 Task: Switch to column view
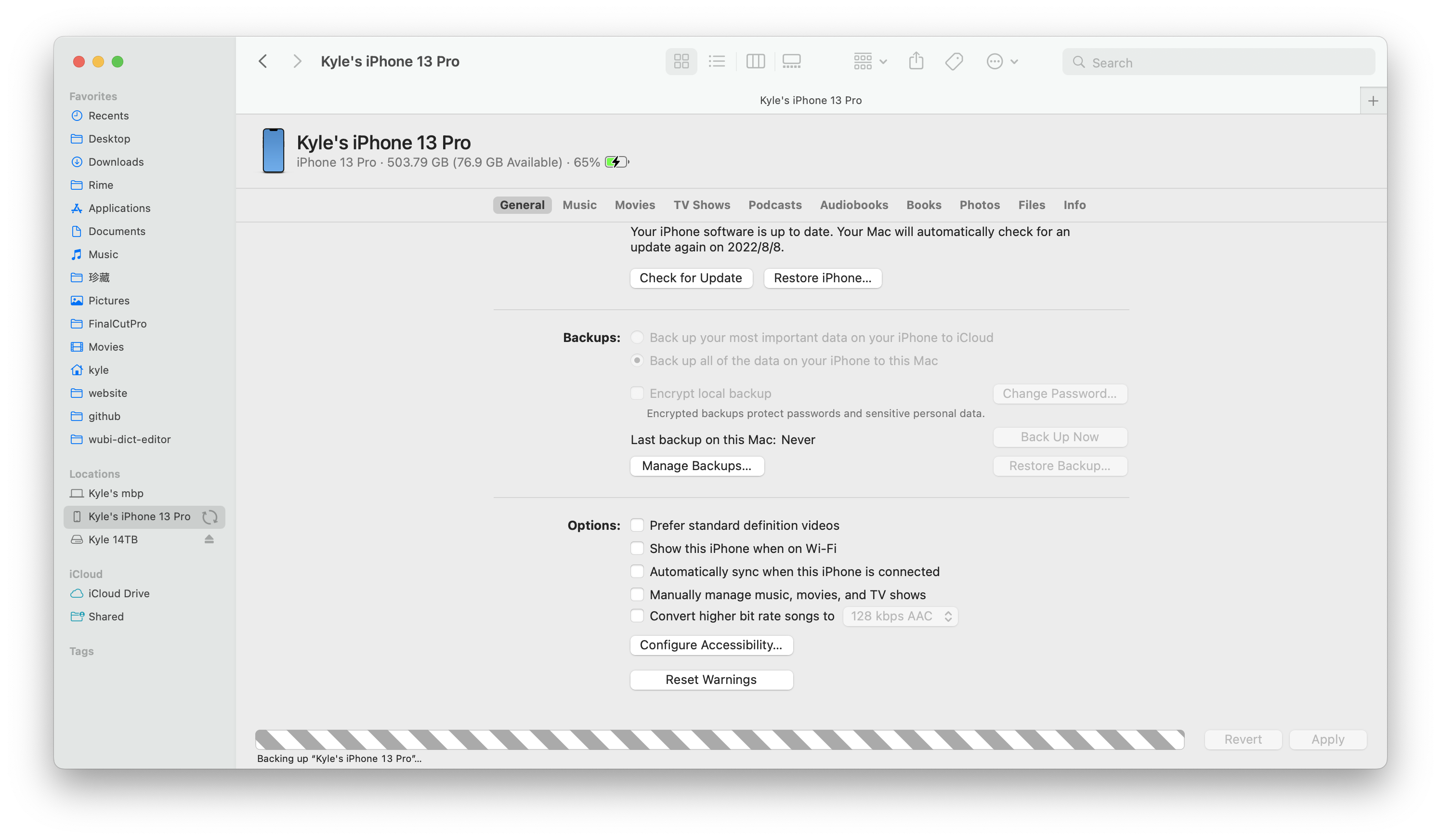tap(755, 61)
